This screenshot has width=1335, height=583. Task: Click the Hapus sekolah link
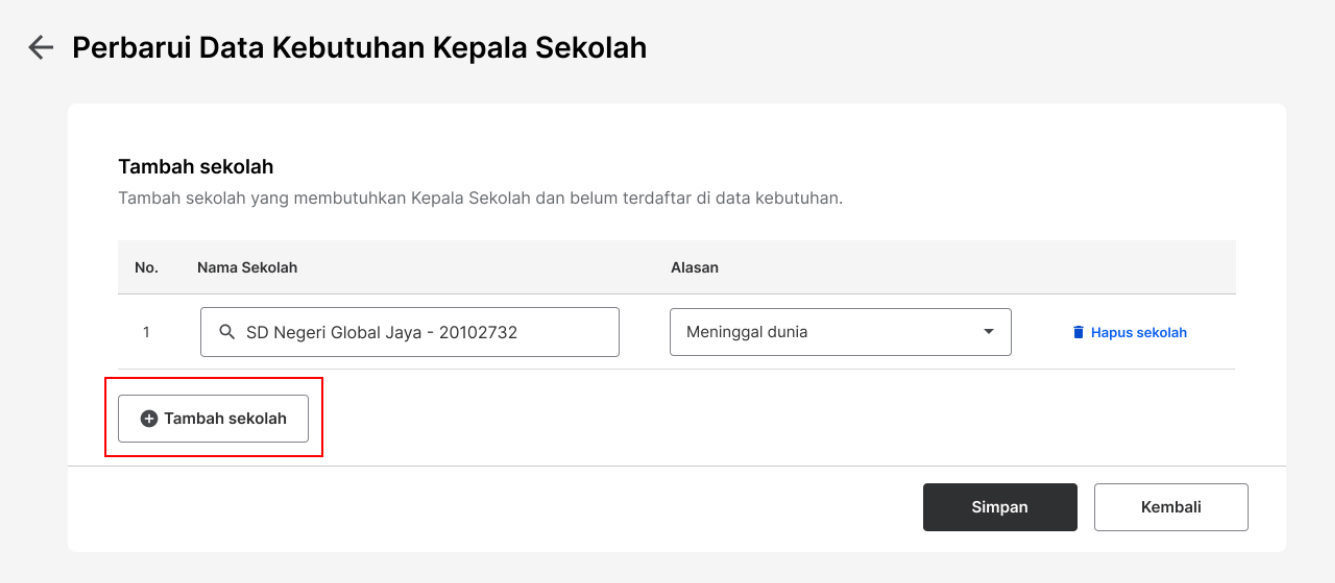[1129, 332]
